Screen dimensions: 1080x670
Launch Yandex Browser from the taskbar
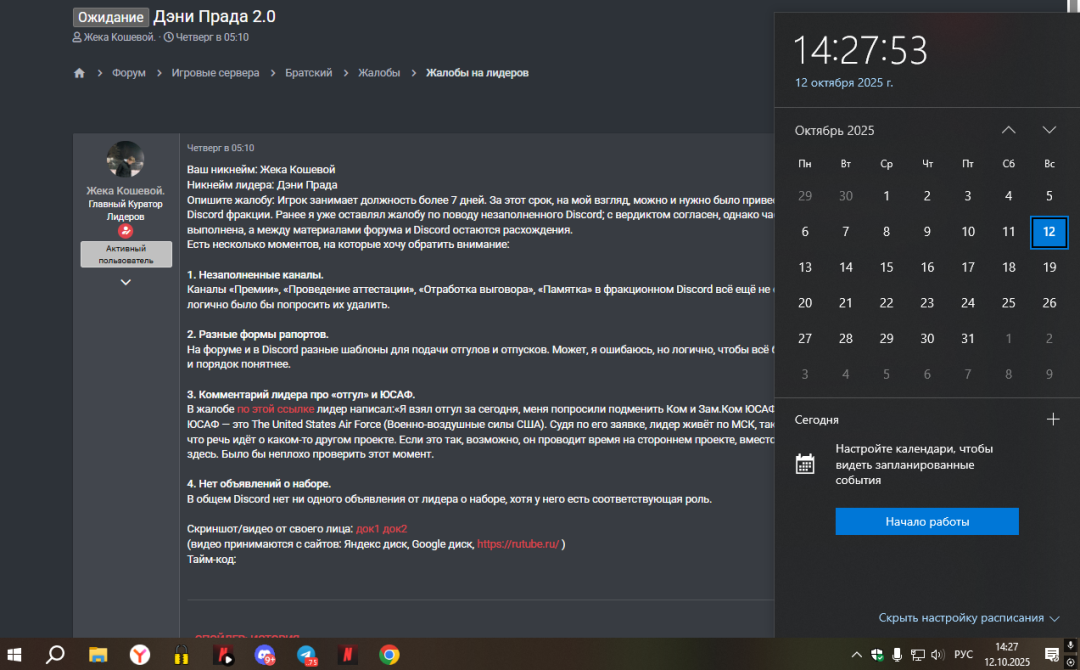tap(140, 655)
